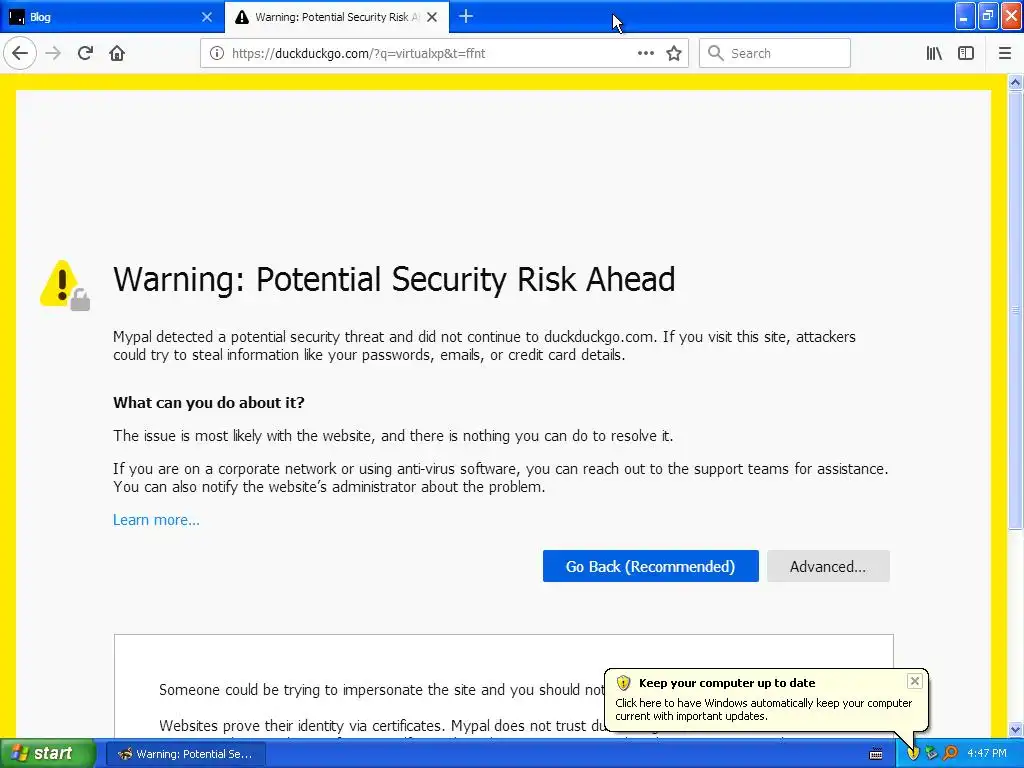Open the Windows Start menu
Viewport: 1024px width, 768px height.
[47, 753]
